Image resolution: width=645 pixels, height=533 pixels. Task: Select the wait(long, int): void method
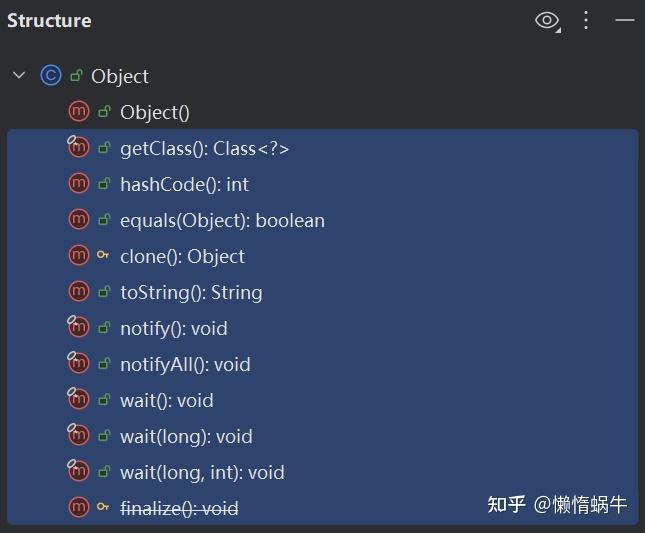(x=202, y=472)
